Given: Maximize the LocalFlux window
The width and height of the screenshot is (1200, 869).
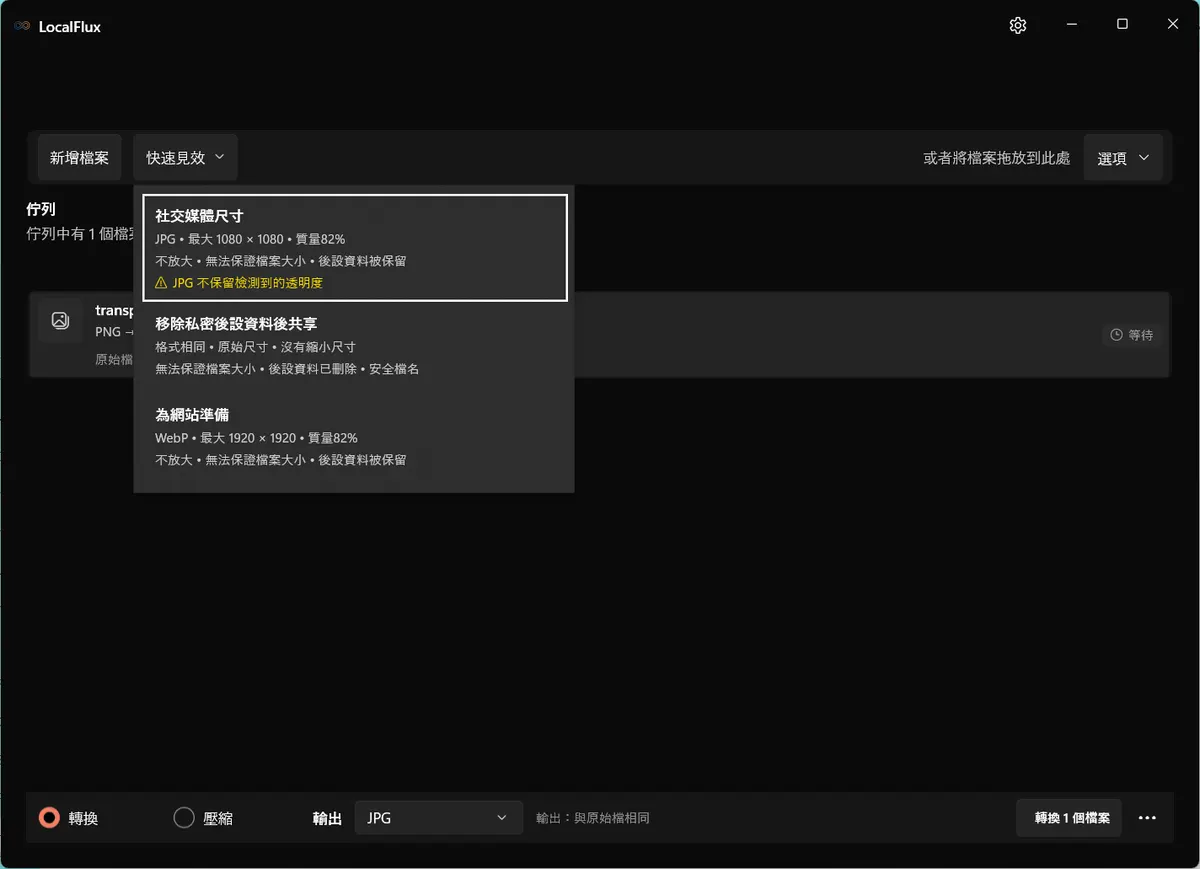Looking at the screenshot, I should [1122, 24].
